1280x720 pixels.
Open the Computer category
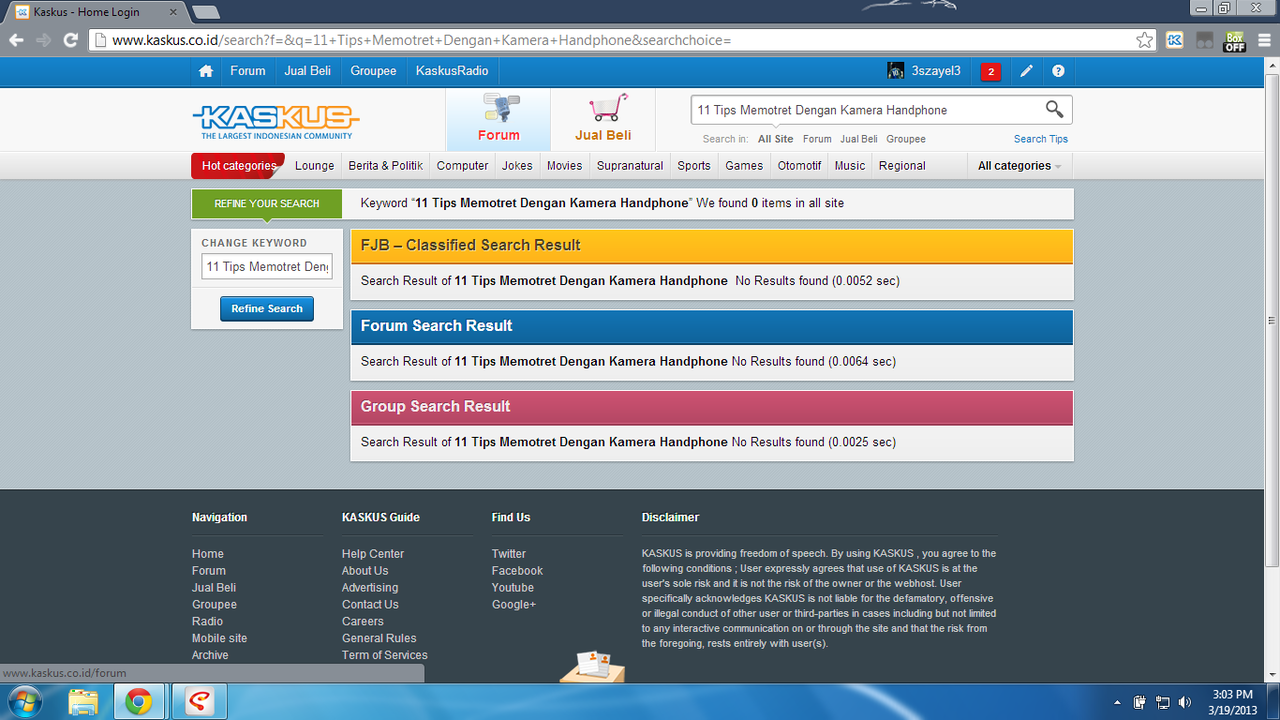[x=463, y=166]
